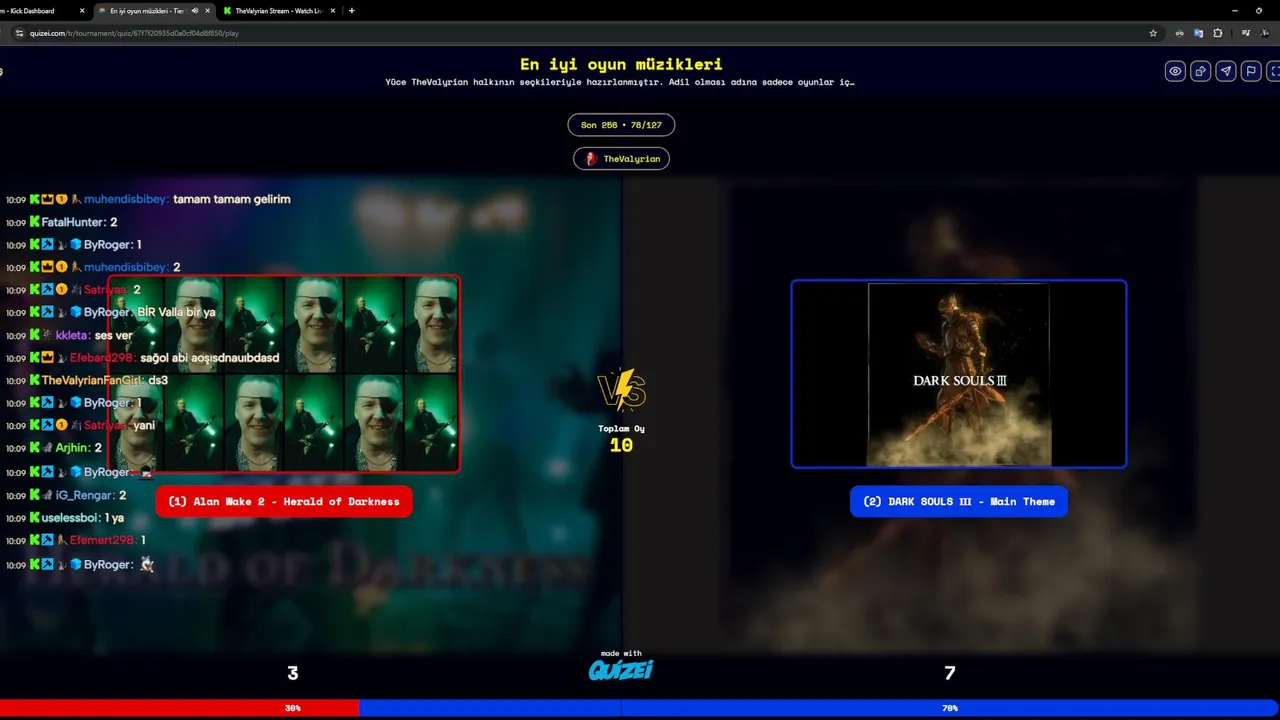
Task: Click kkleta's message ses ver
Action: [x=114, y=335]
